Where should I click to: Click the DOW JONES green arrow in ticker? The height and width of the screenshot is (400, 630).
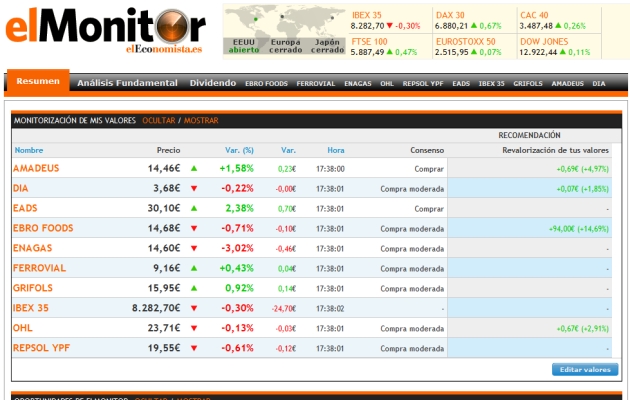[x=562, y=52]
